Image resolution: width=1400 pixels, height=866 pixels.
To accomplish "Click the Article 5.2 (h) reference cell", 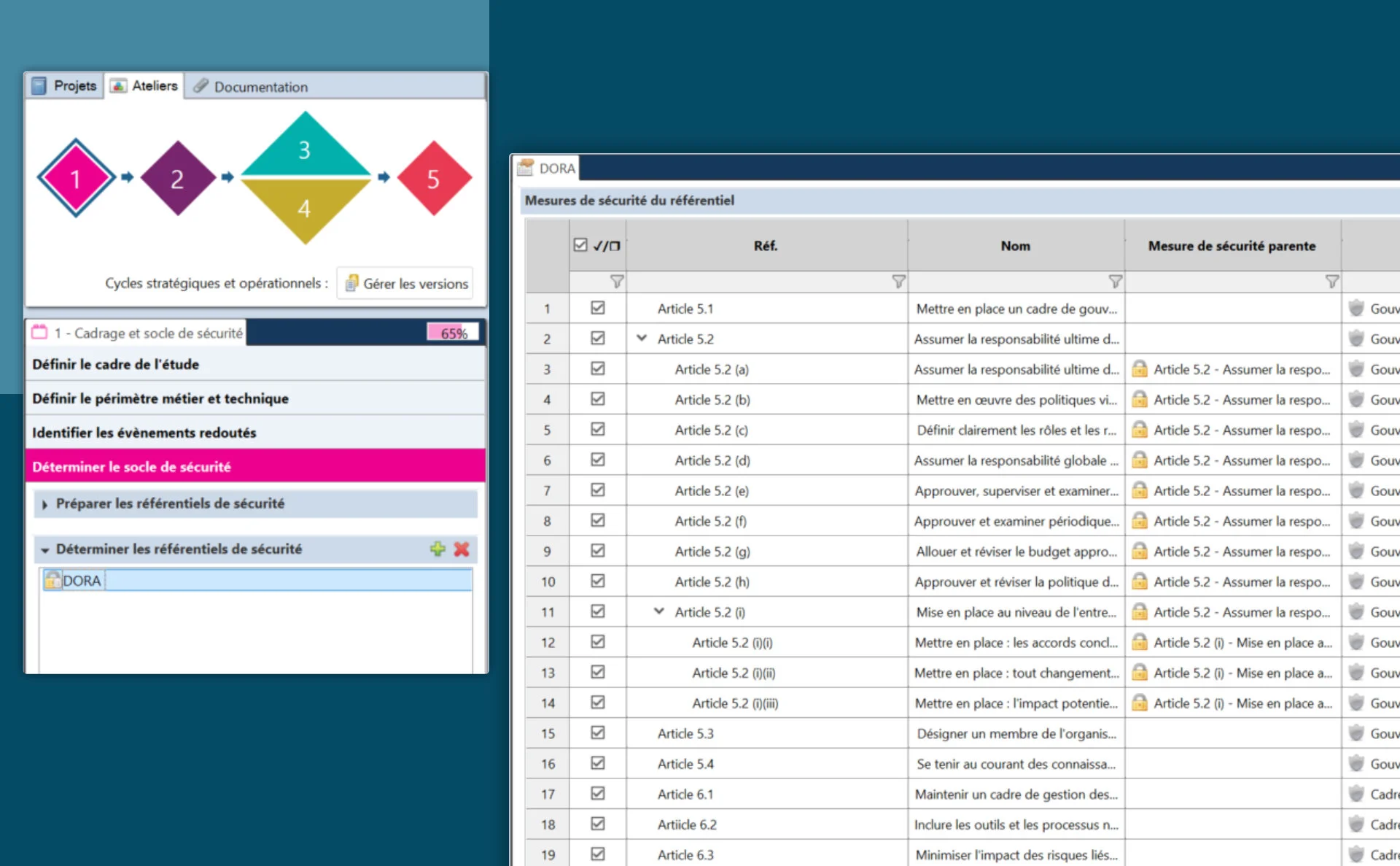I will click(766, 581).
